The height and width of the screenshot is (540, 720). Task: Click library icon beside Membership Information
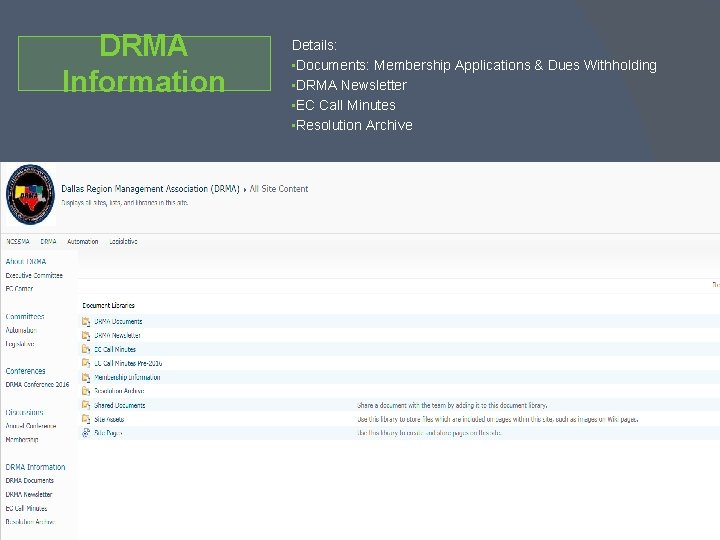[x=86, y=377]
